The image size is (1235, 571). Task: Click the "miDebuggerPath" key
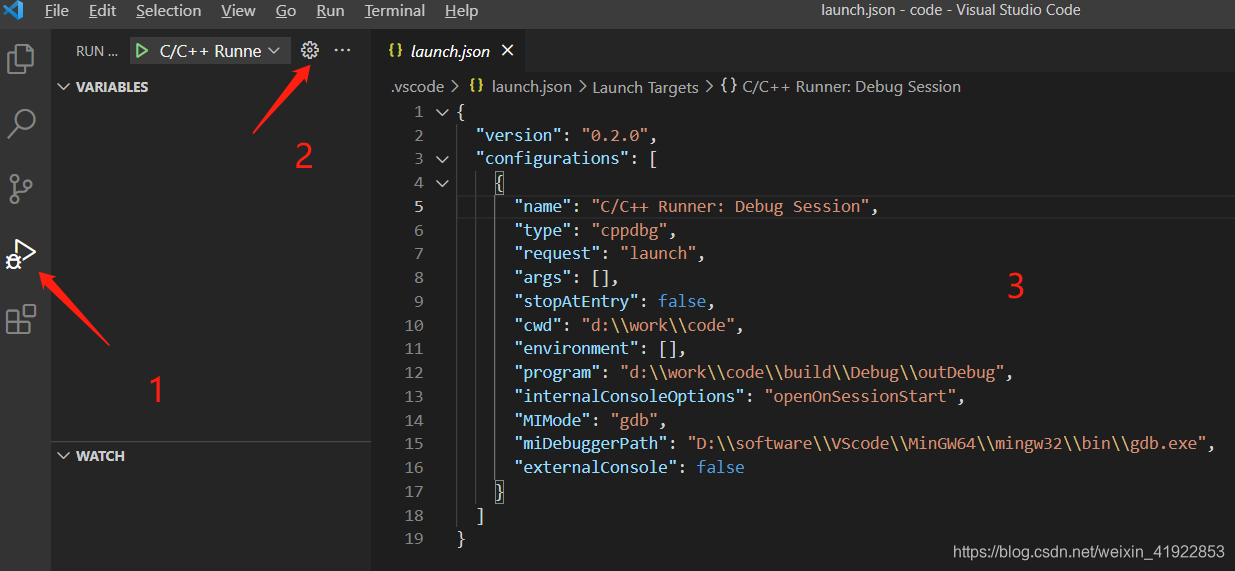590,444
